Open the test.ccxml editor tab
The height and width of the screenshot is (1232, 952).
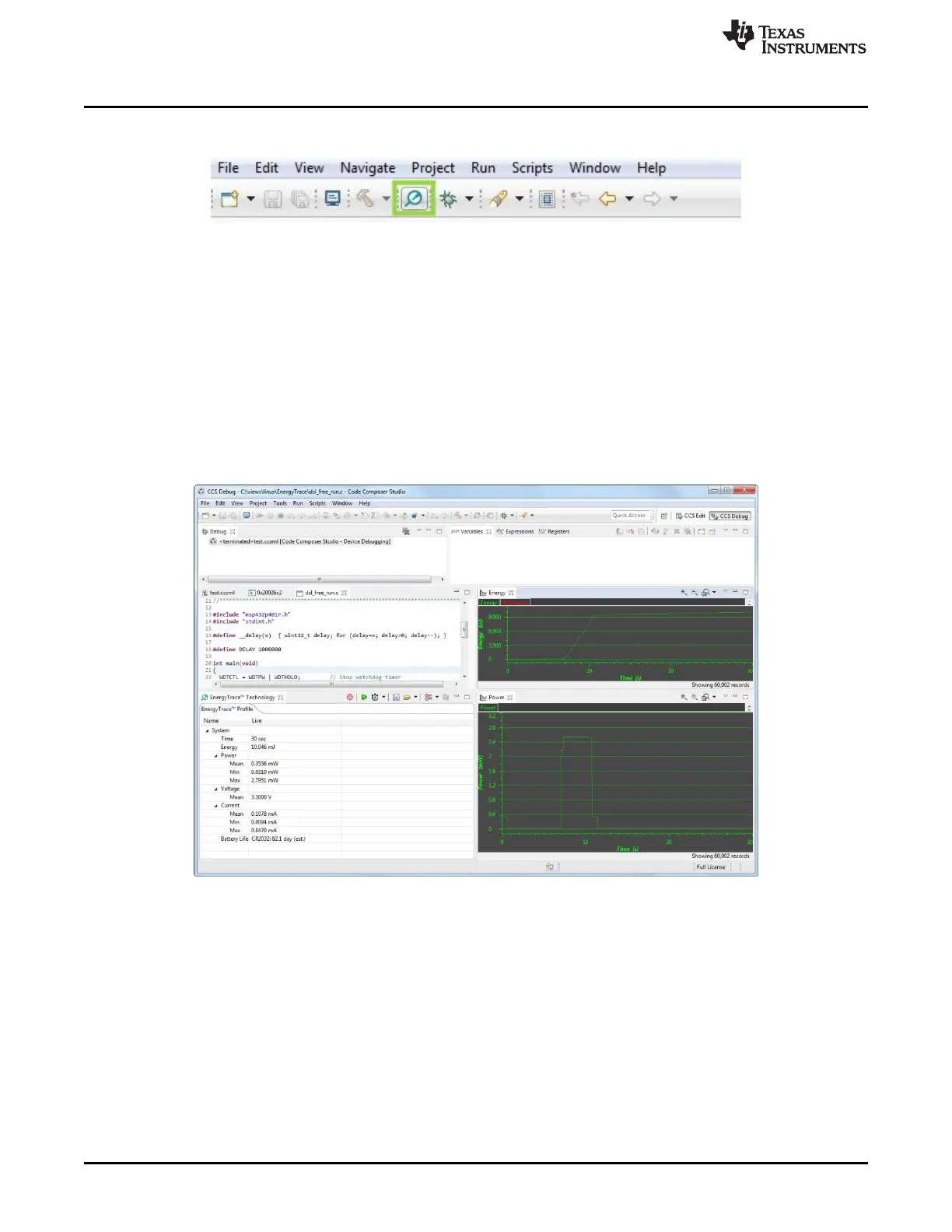(x=219, y=593)
